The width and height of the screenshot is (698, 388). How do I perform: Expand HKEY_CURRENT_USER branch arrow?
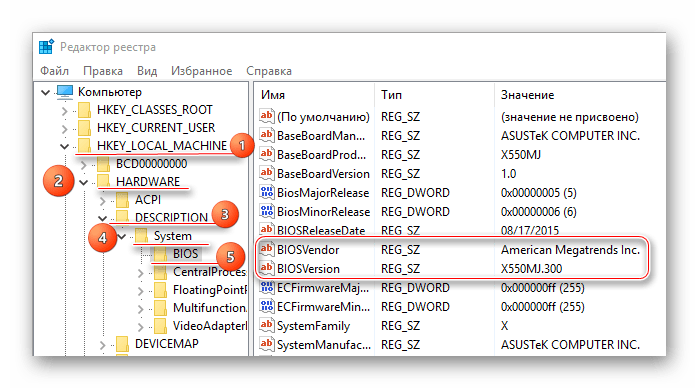tap(65, 129)
